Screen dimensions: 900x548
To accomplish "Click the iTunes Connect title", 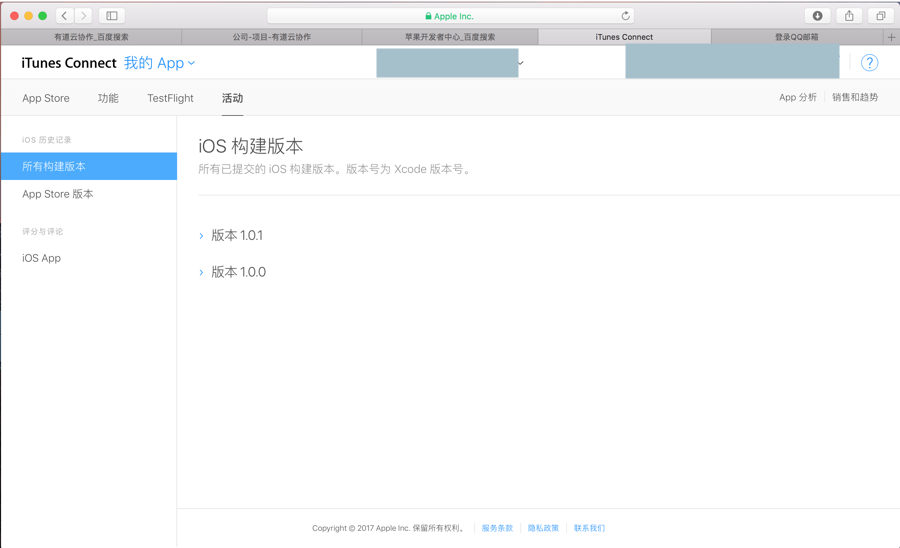I will click(x=69, y=63).
